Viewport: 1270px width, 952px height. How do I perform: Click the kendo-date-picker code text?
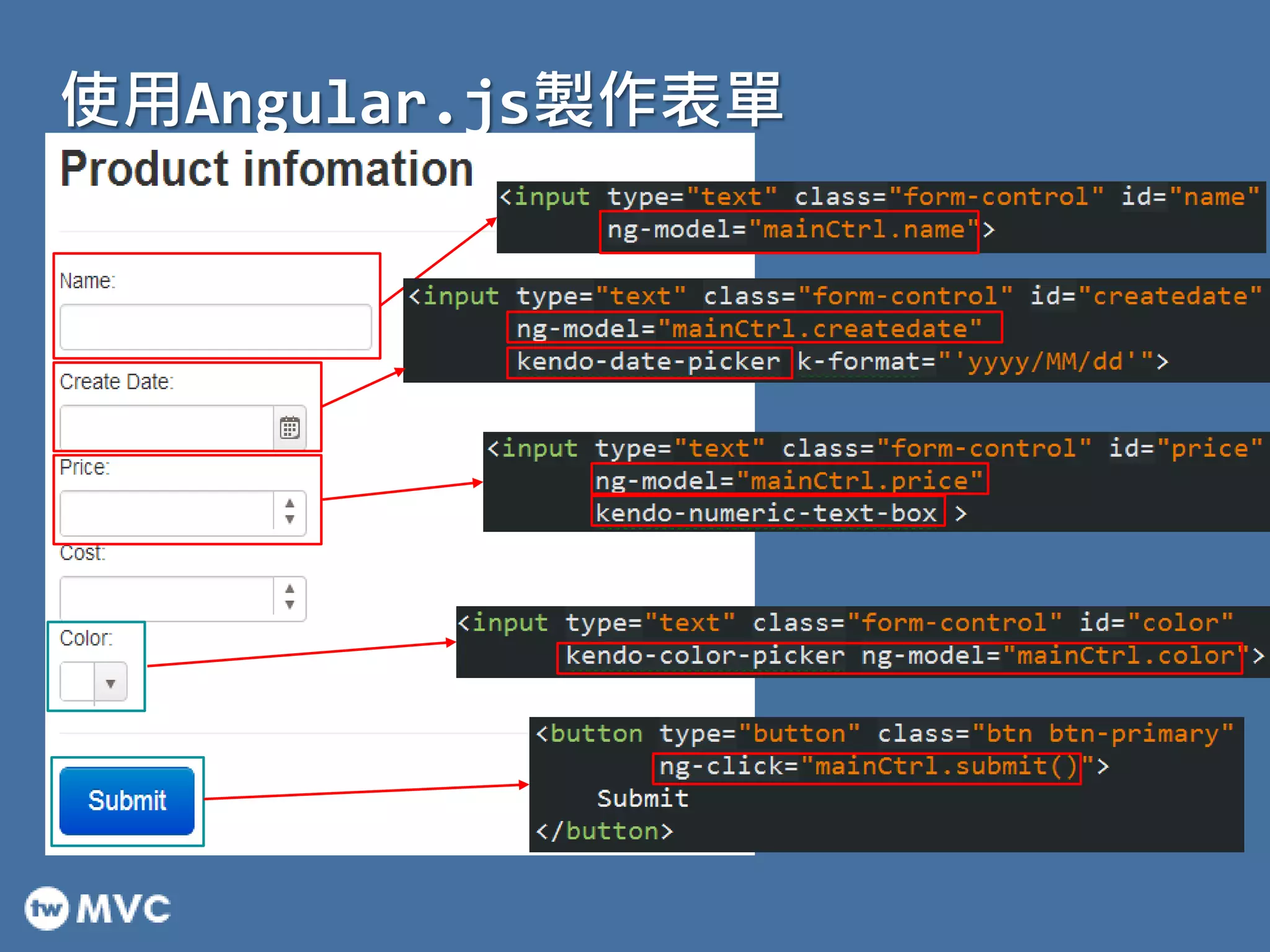tap(648, 362)
